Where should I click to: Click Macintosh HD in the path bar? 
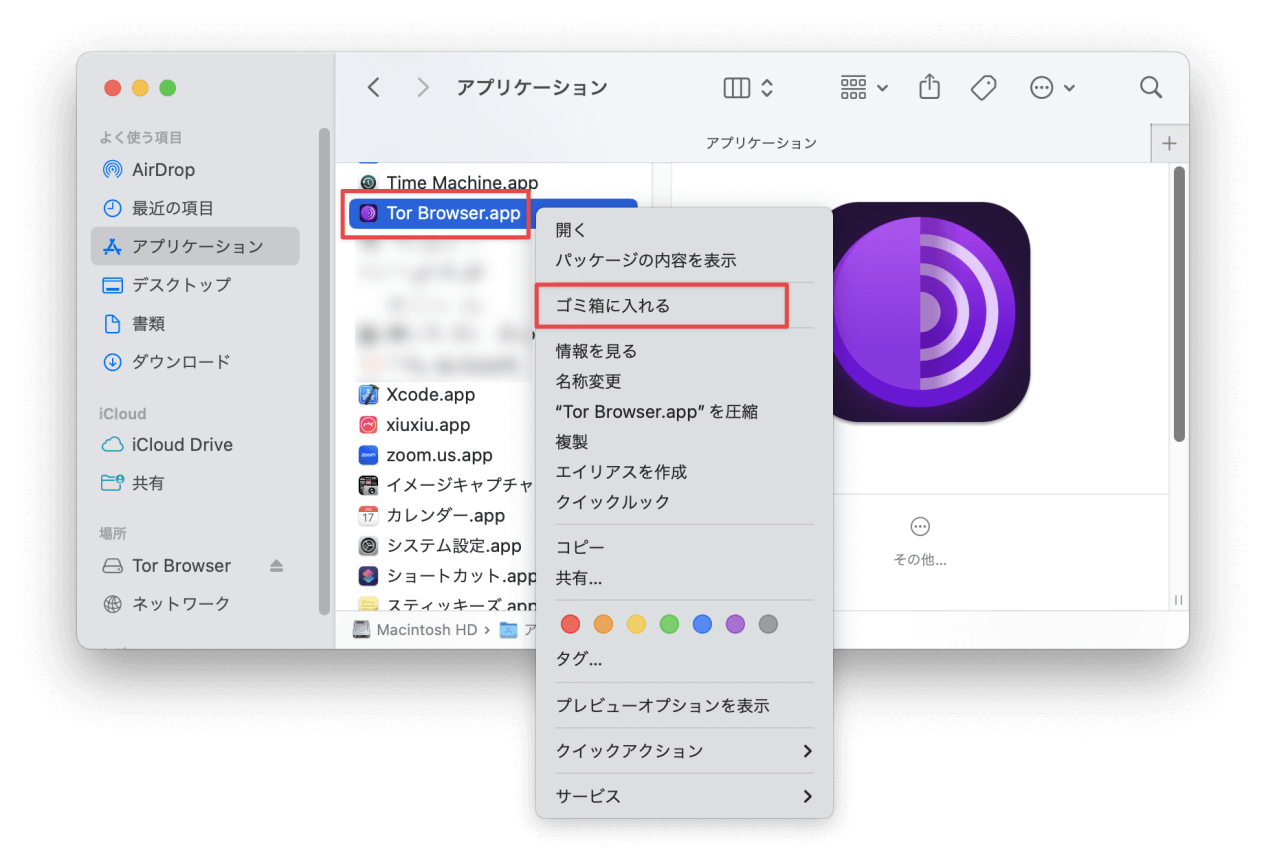tap(415, 630)
